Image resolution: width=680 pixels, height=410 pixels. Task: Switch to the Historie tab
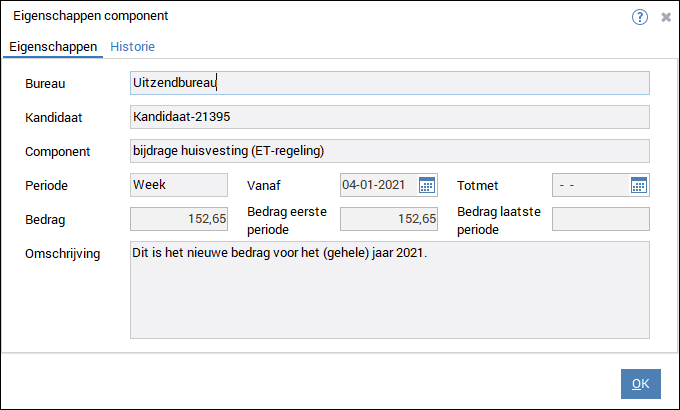click(132, 47)
